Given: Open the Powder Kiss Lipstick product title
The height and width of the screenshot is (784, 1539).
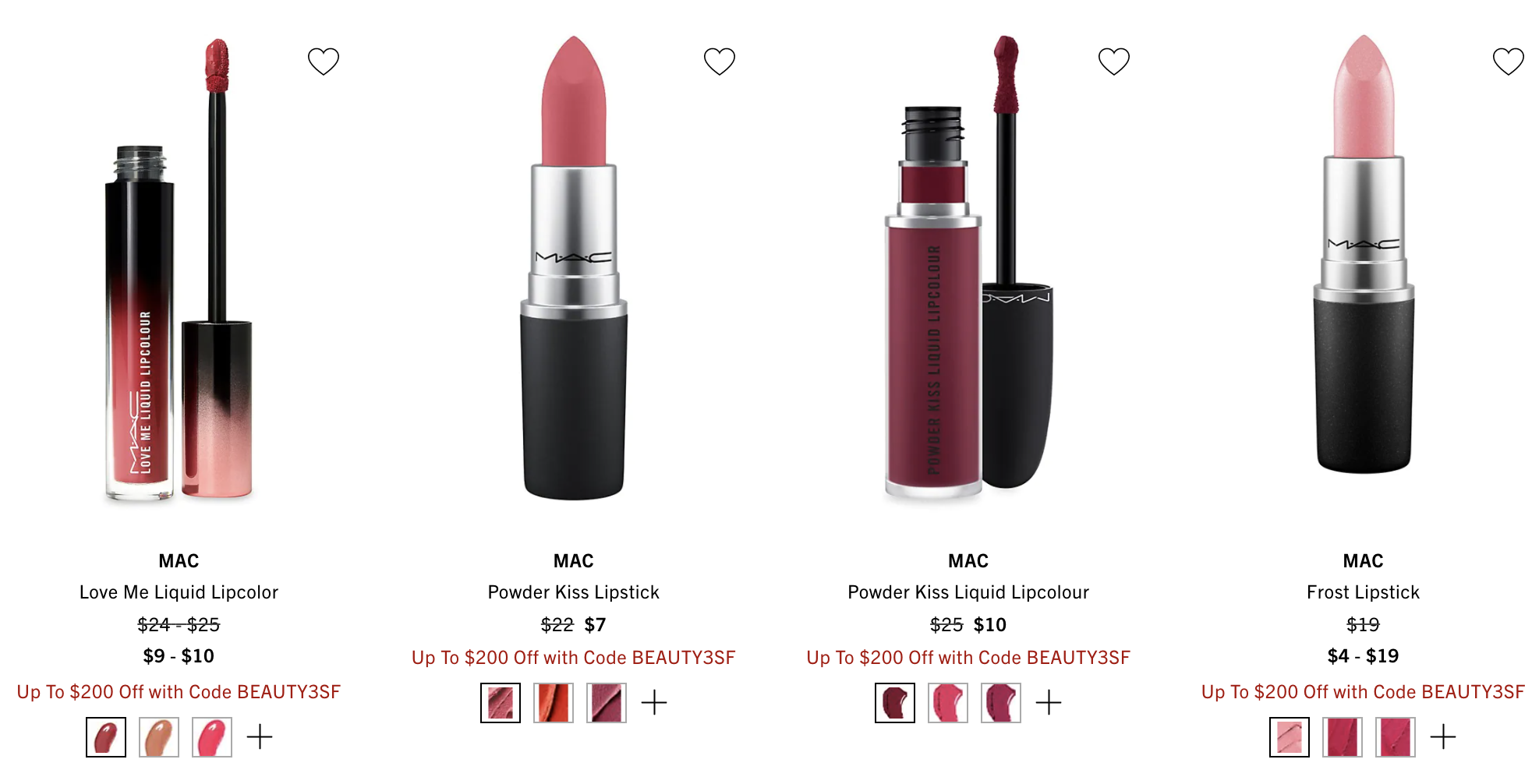Looking at the screenshot, I should (574, 592).
